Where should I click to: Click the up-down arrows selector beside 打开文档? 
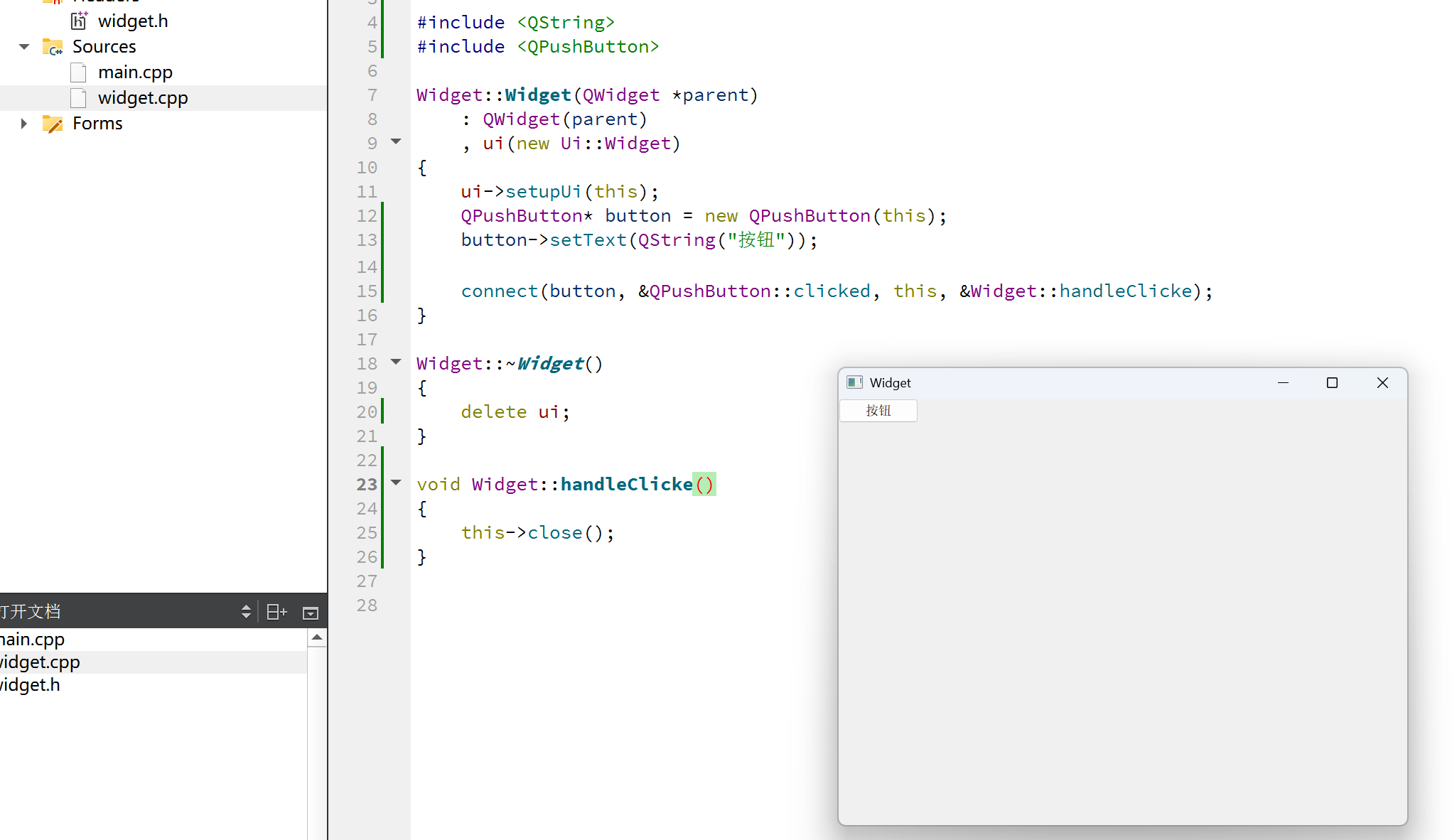click(246, 612)
